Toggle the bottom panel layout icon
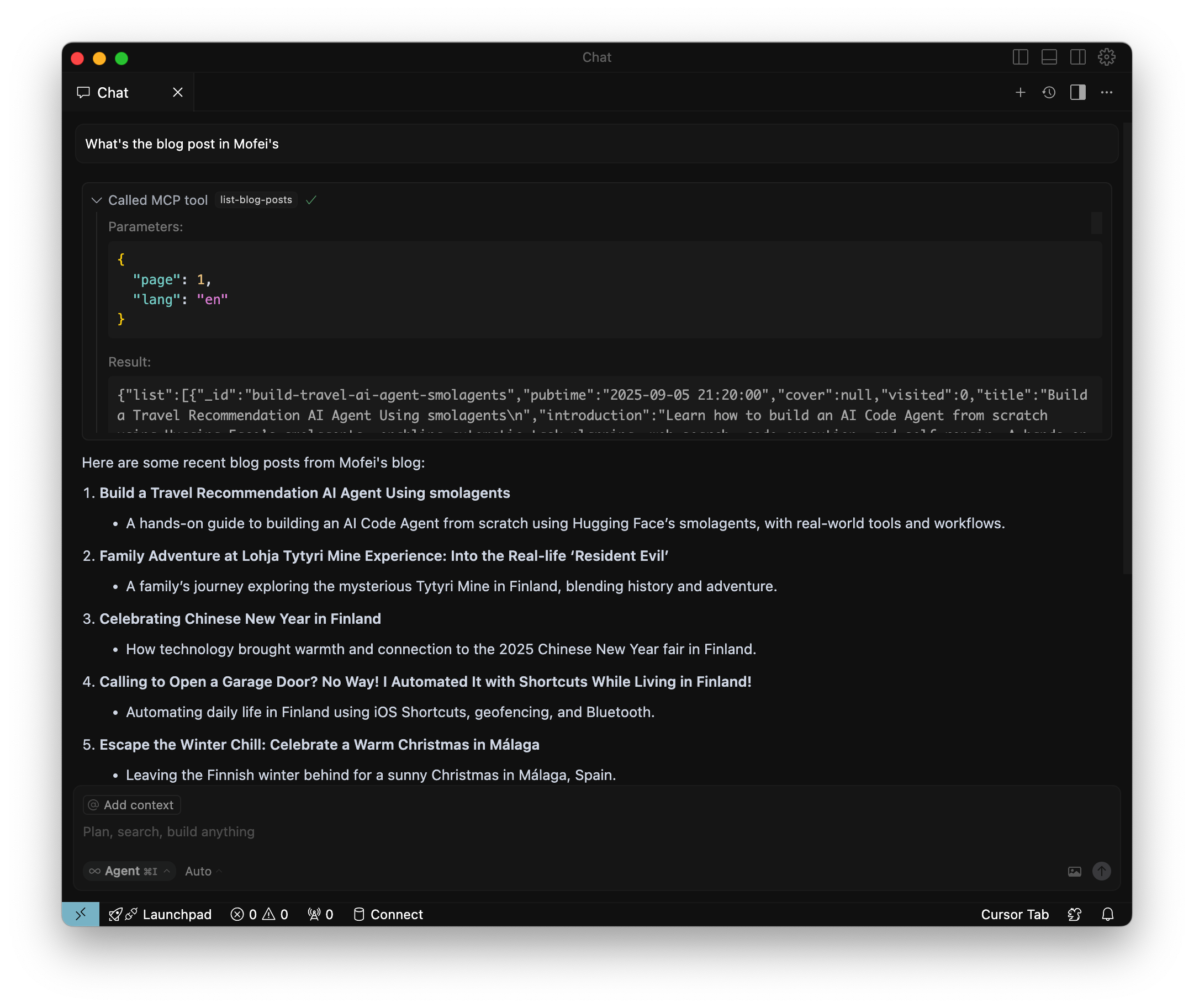 (x=1049, y=57)
